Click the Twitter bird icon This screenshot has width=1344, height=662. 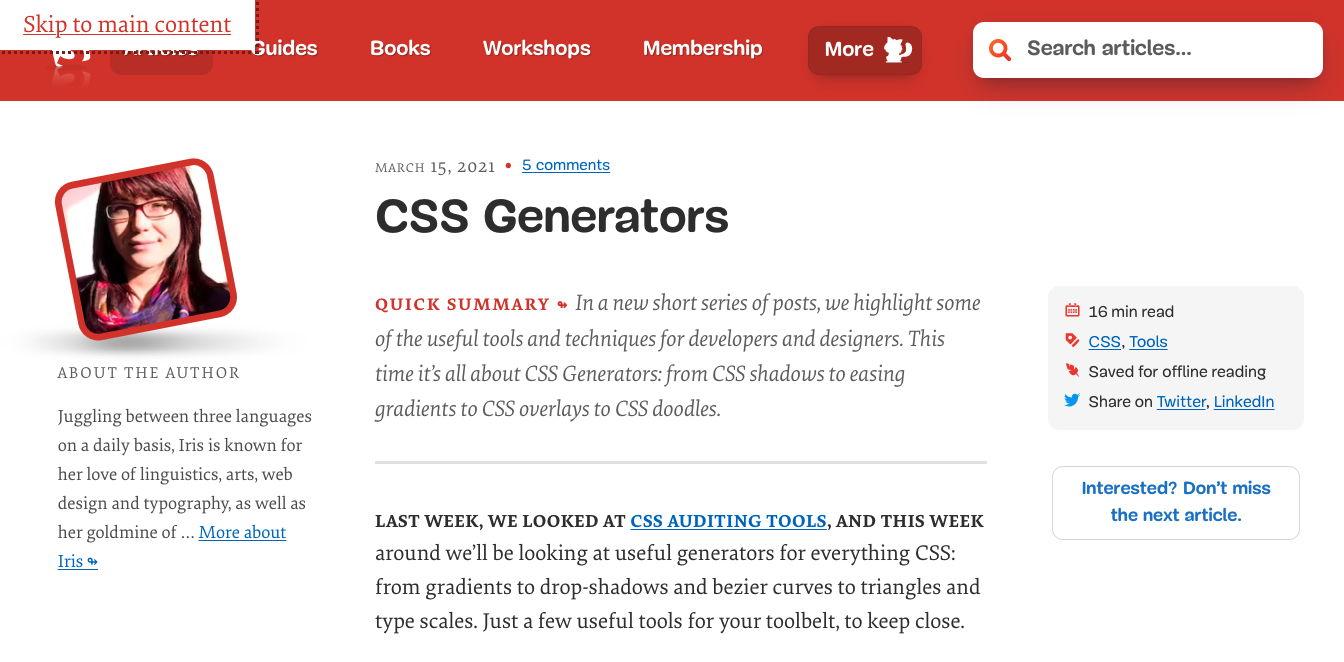tap(1072, 401)
